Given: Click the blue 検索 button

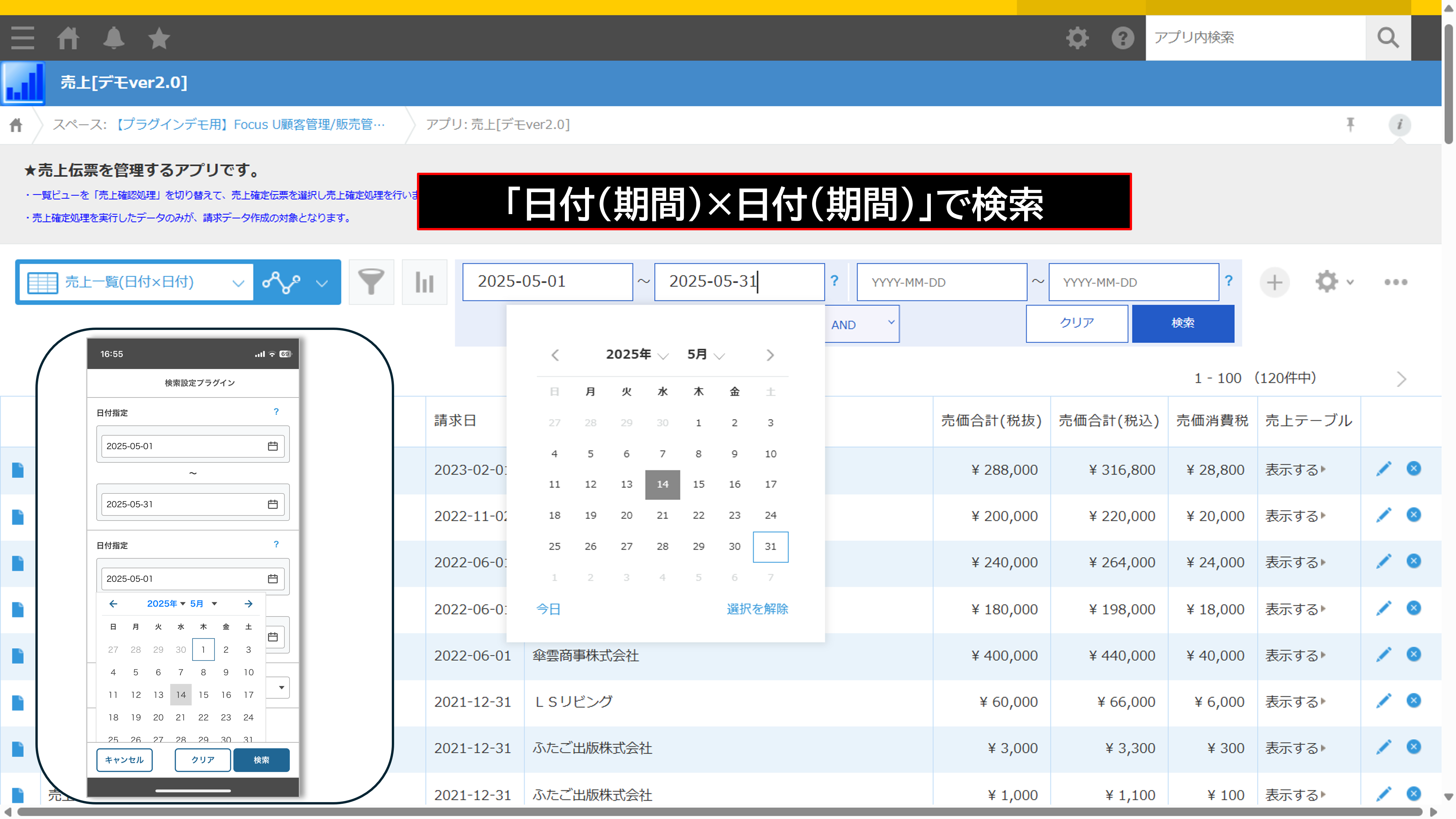Looking at the screenshot, I should 1183,323.
